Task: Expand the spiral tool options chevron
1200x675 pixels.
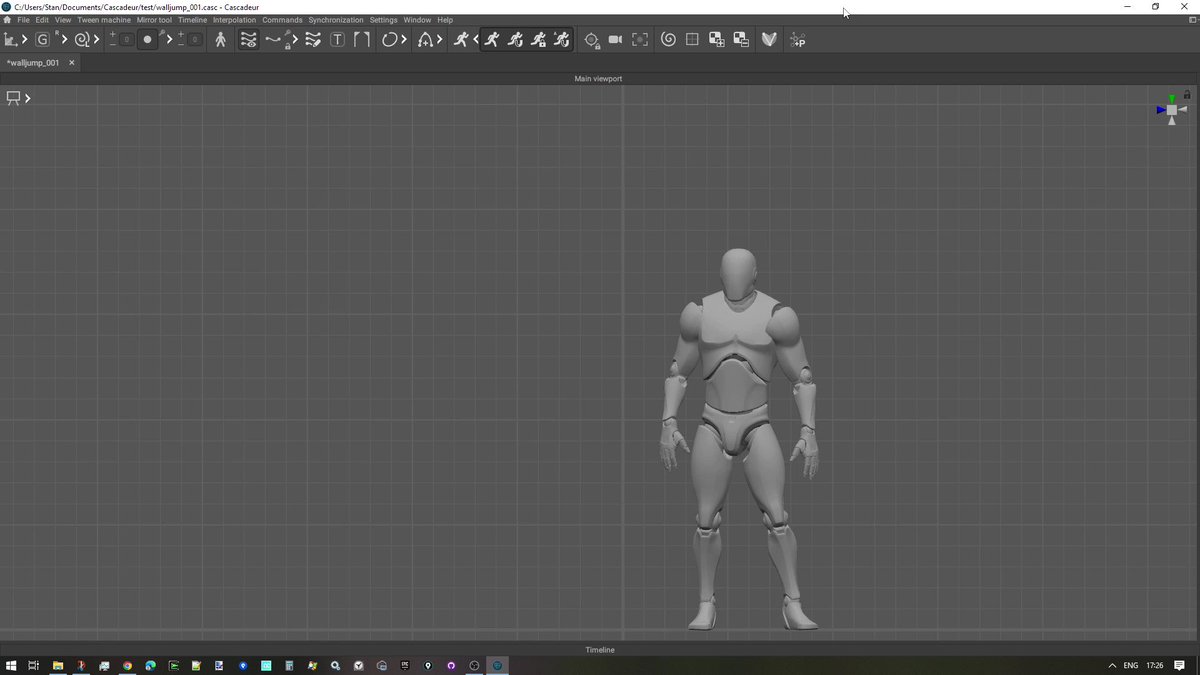Action: tap(97, 40)
